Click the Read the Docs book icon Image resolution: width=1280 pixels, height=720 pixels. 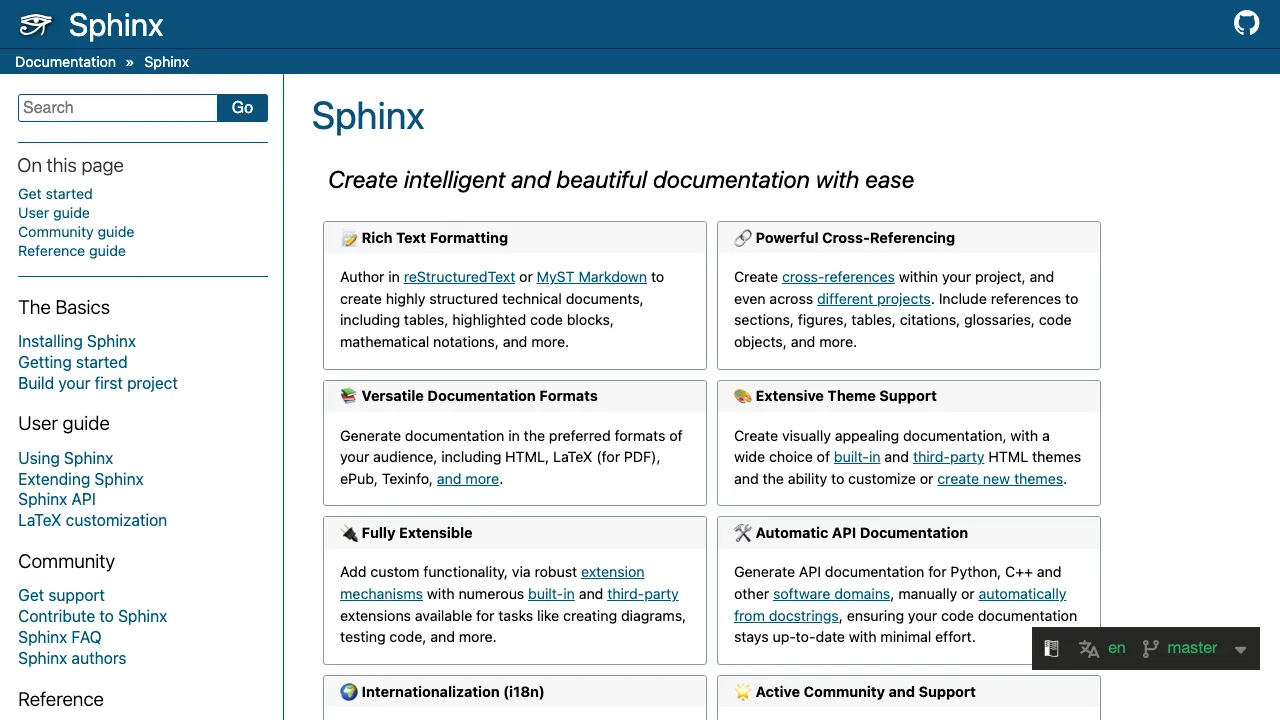[x=1051, y=648]
